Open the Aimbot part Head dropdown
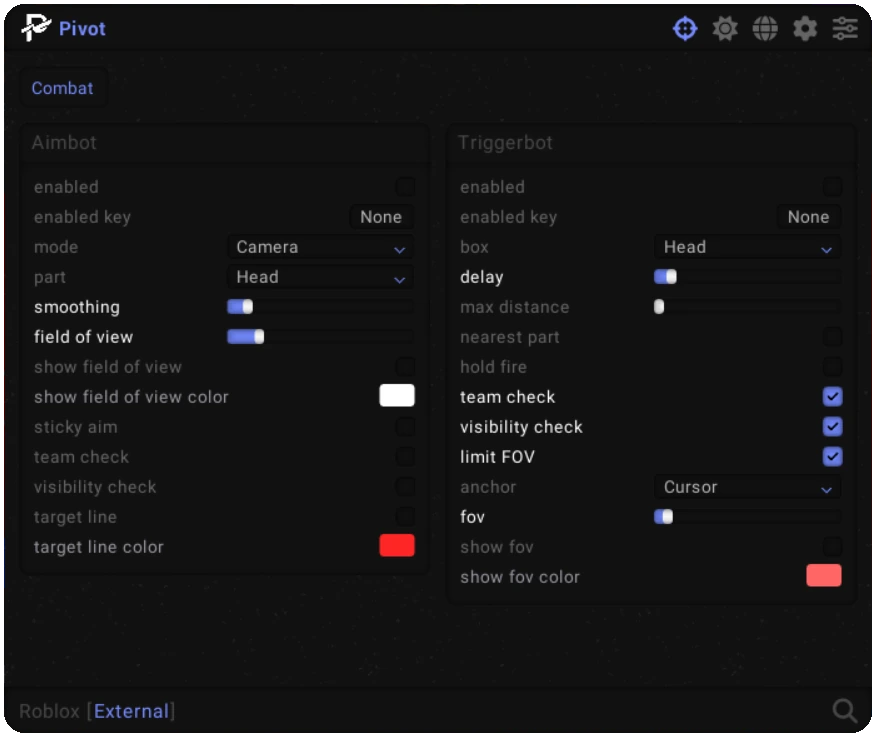Screen dimensions: 876x737 click(x=321, y=277)
